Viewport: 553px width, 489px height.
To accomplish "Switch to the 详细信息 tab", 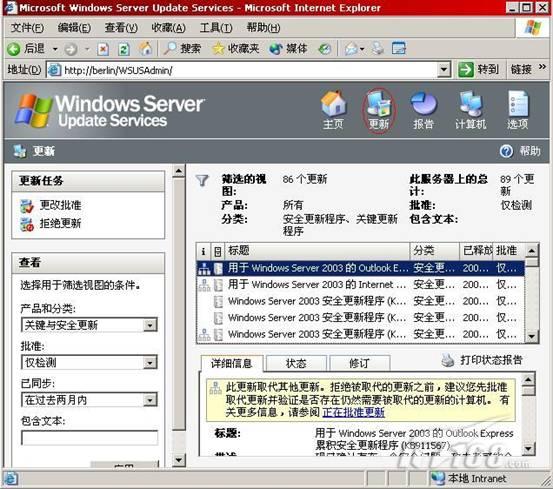I will pos(231,363).
